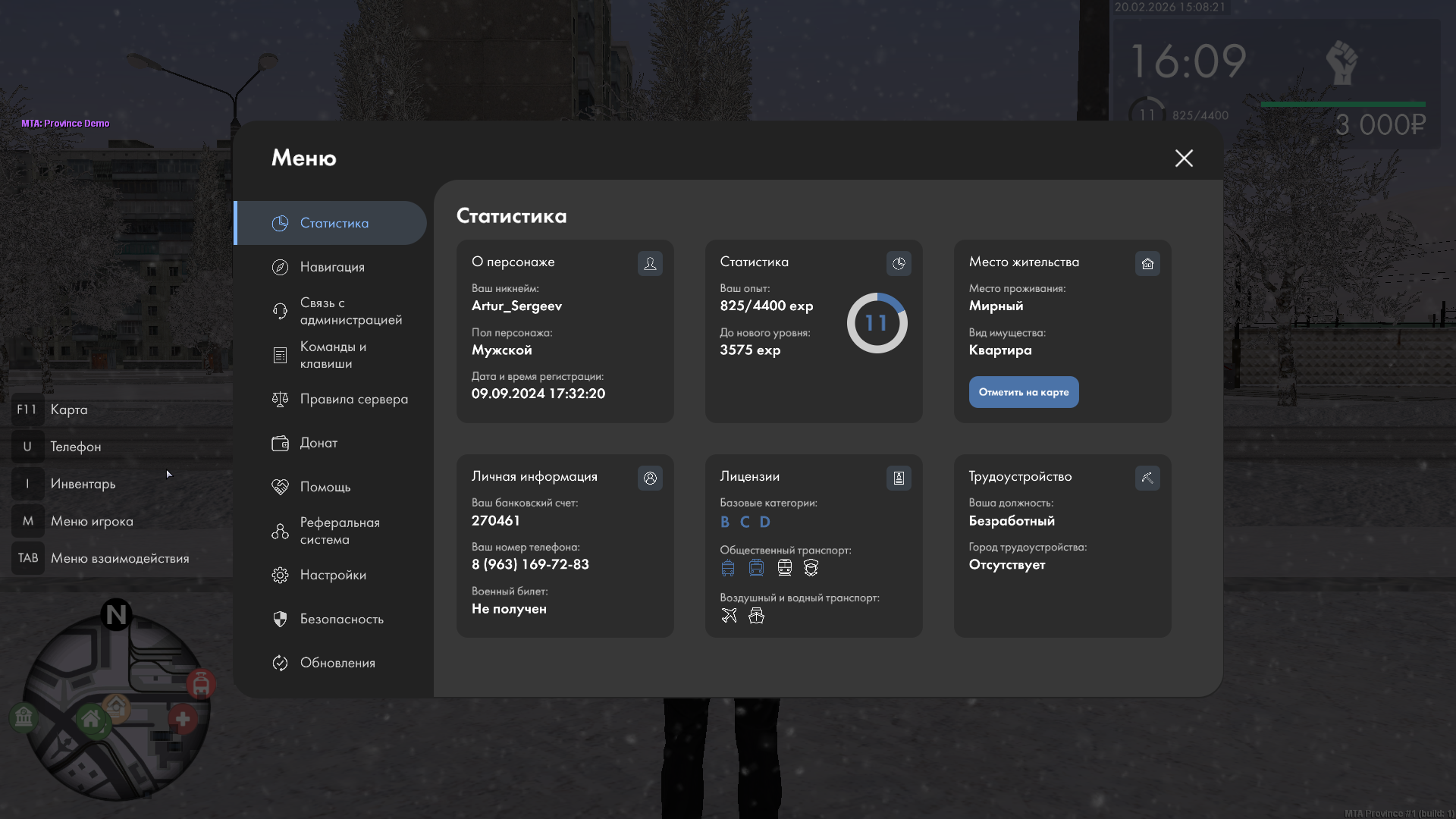Select Безопасность in the sidebar

click(x=341, y=619)
